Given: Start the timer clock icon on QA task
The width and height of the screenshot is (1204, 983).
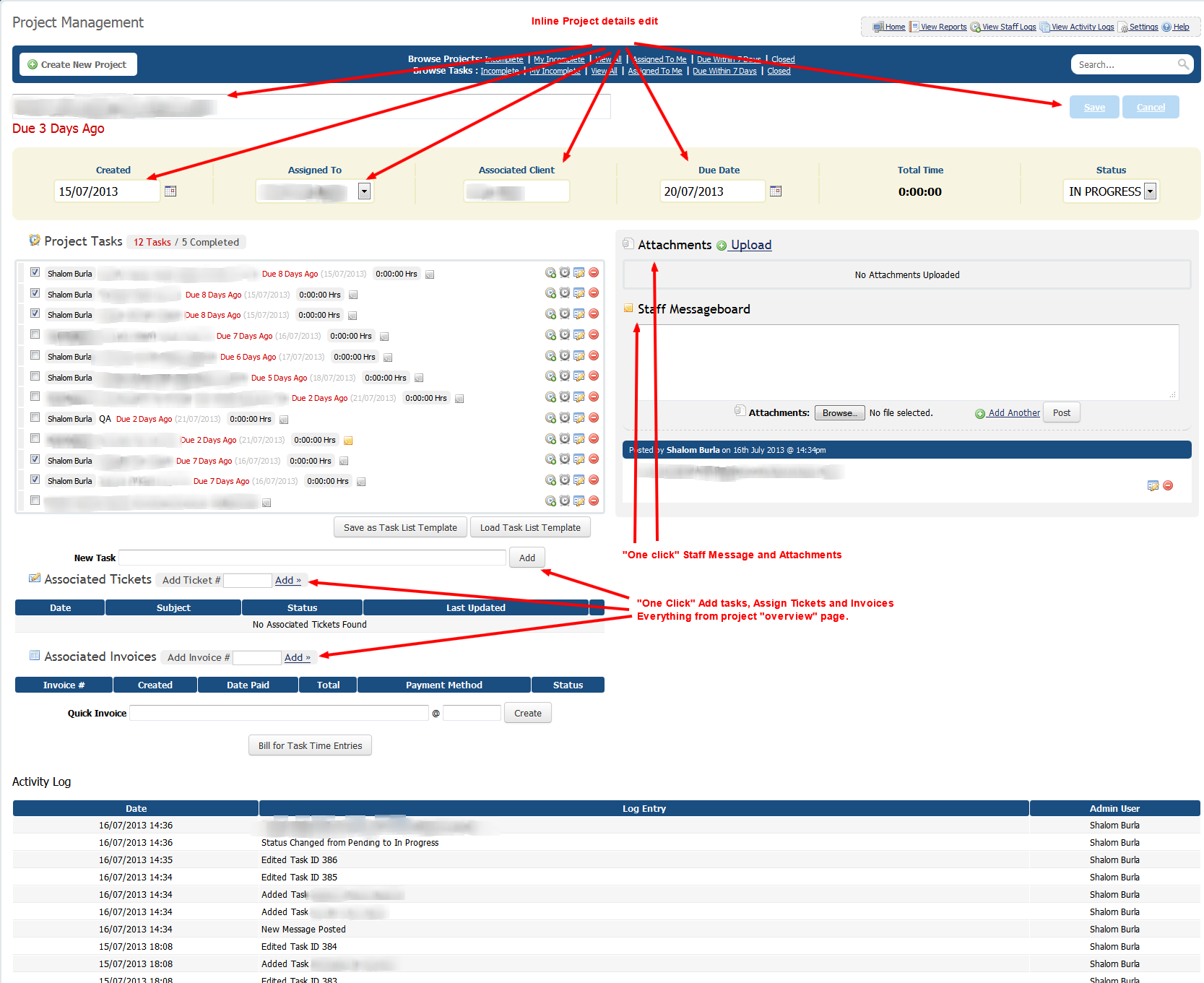Looking at the screenshot, I should pyautogui.click(x=565, y=417).
